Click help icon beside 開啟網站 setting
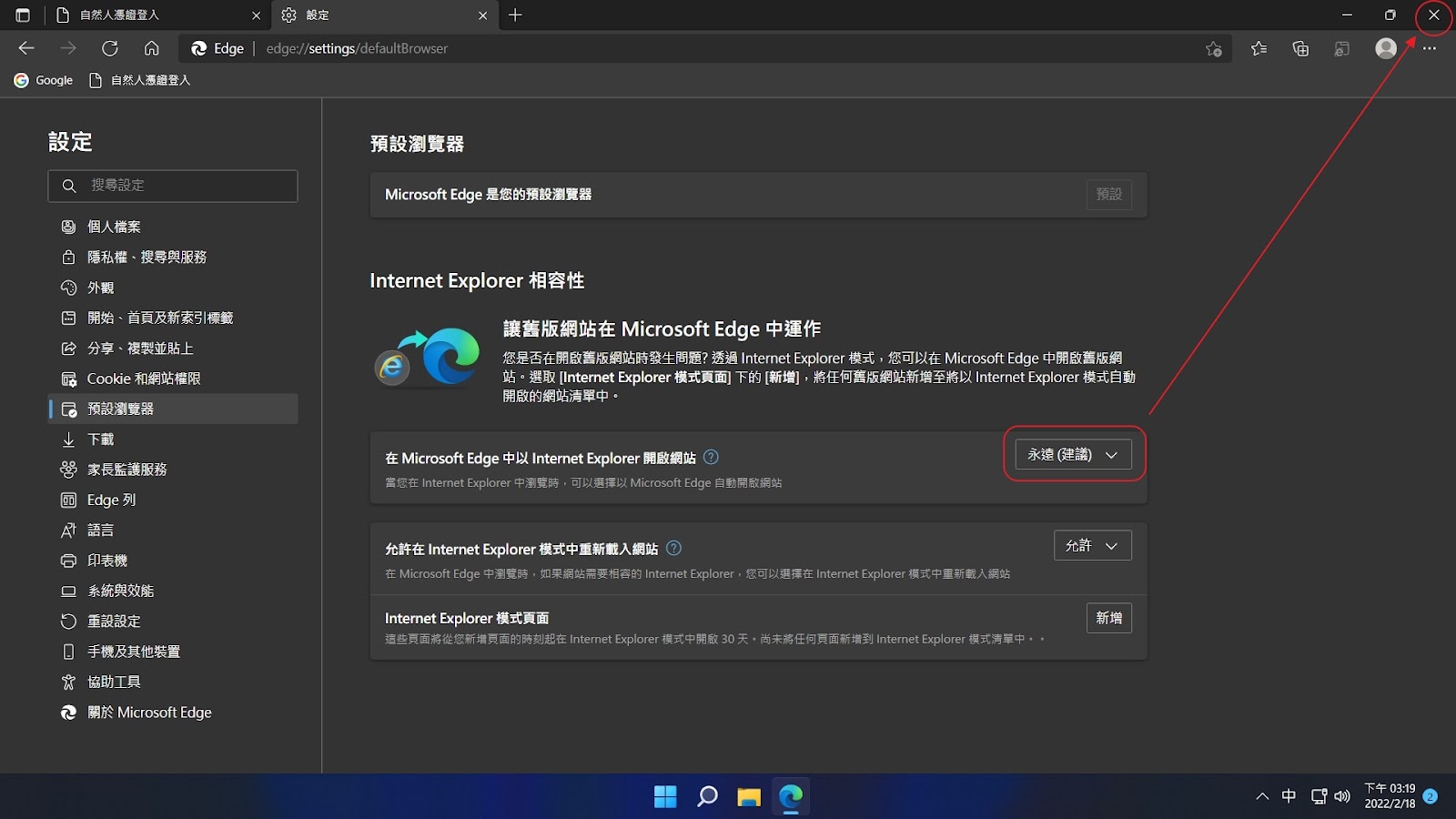Screen dimensions: 1456x819 712,458
